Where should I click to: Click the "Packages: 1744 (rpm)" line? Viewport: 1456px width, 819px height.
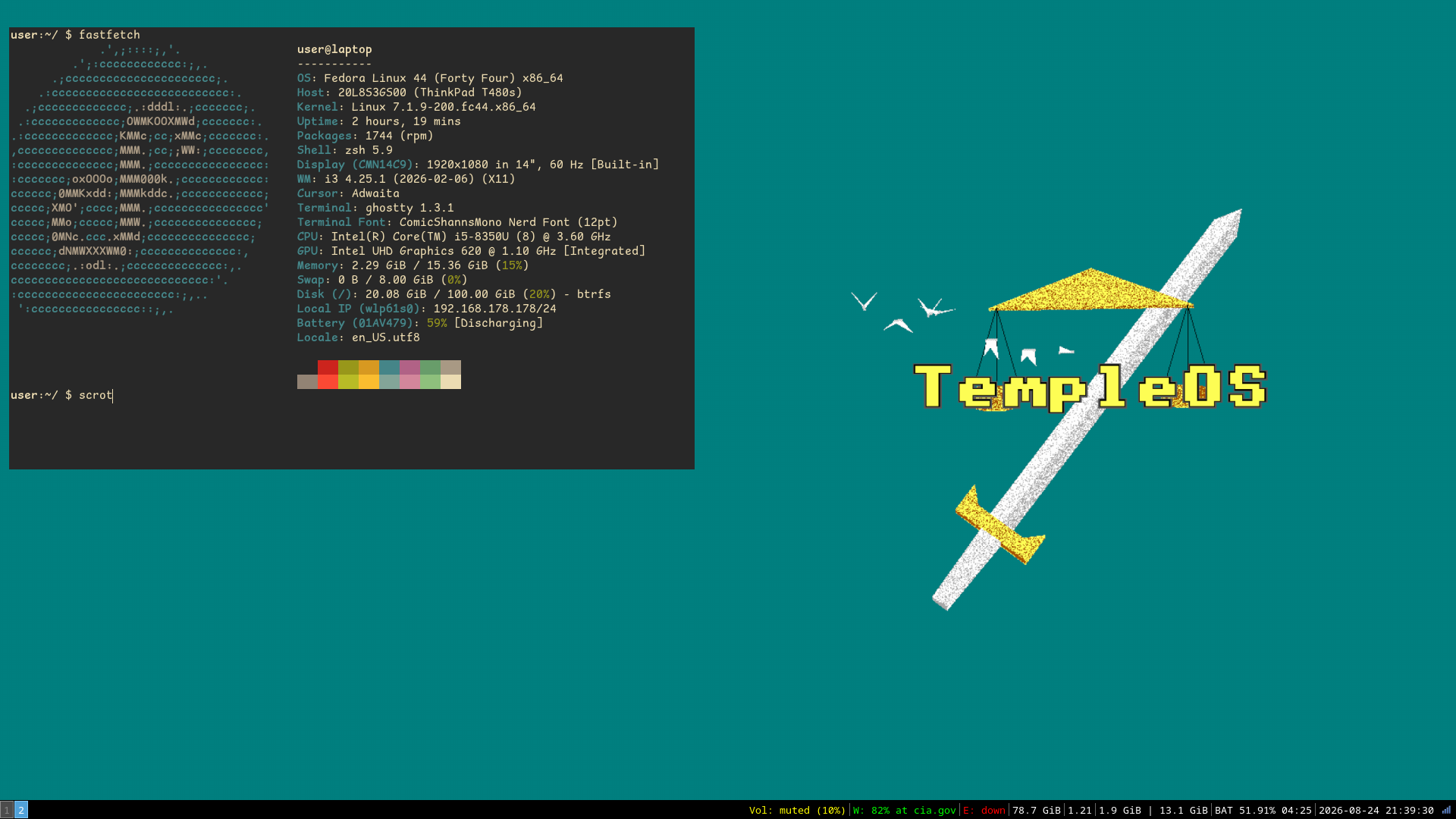(x=366, y=136)
